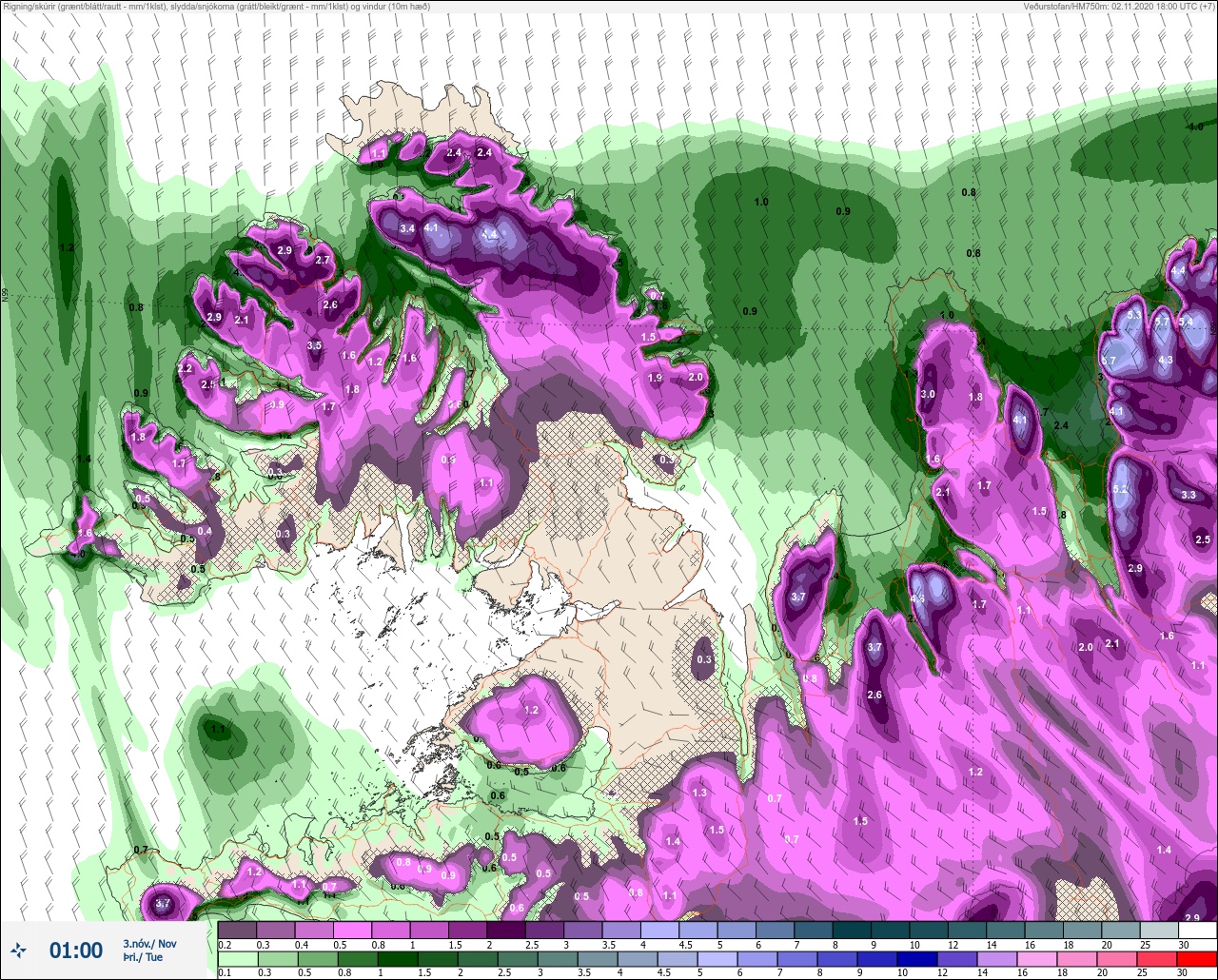The image size is (1218, 980).
Task: Select the red rain legend swatch above 30
Action: pyautogui.click(x=1196, y=957)
